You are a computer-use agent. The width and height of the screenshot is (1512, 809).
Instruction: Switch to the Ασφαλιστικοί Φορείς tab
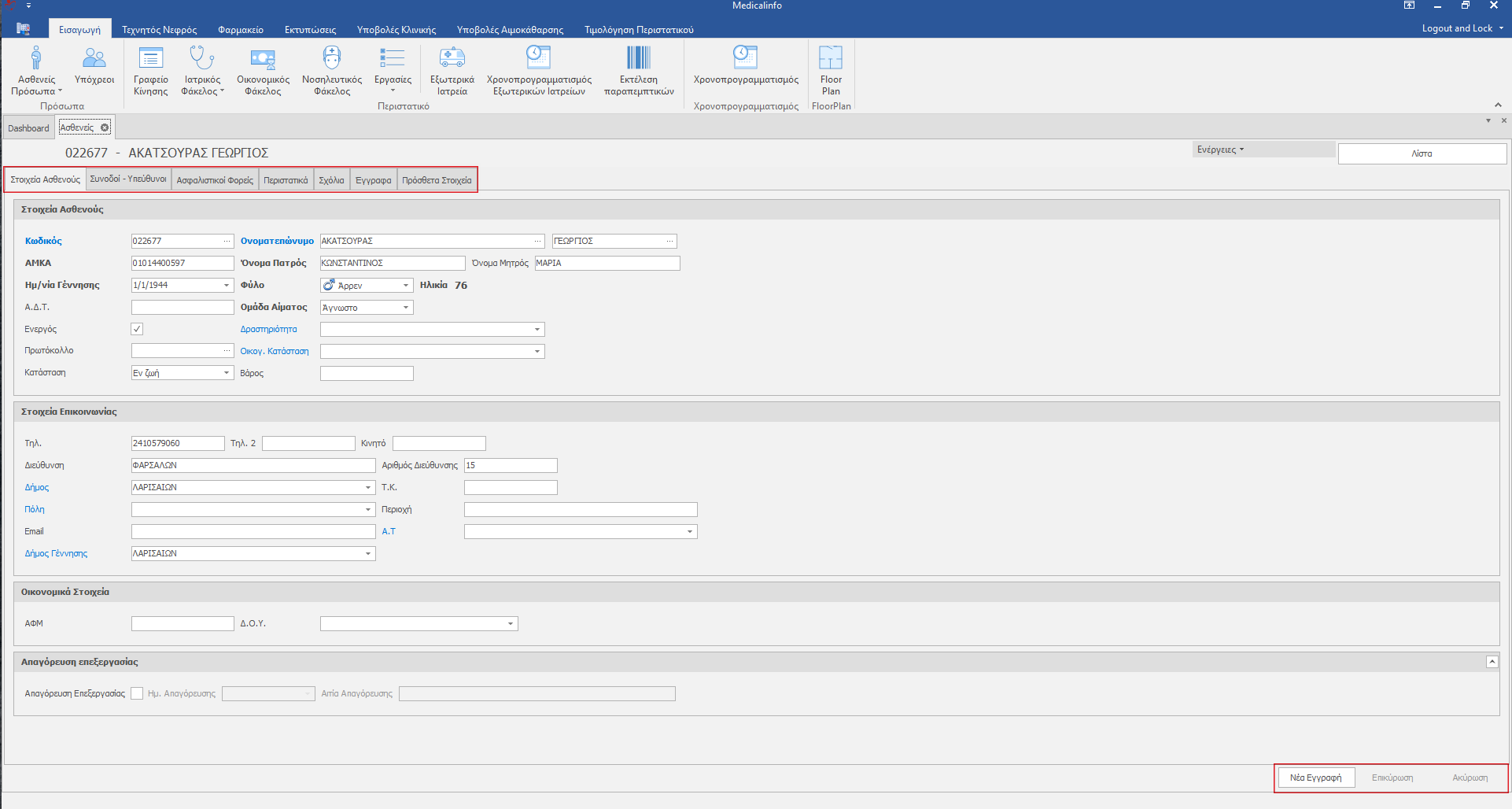215,180
